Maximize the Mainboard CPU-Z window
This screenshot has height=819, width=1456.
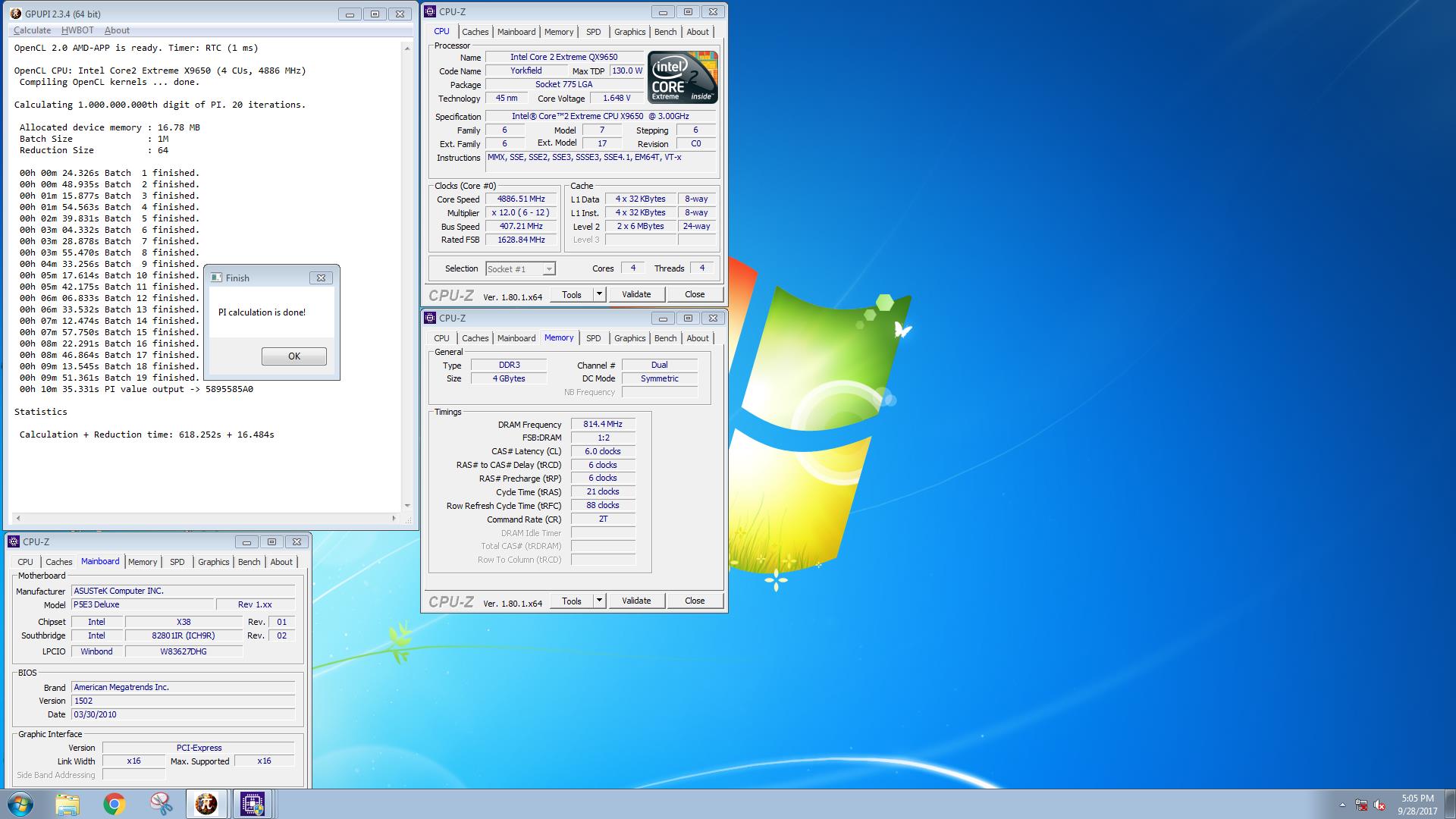(x=271, y=541)
